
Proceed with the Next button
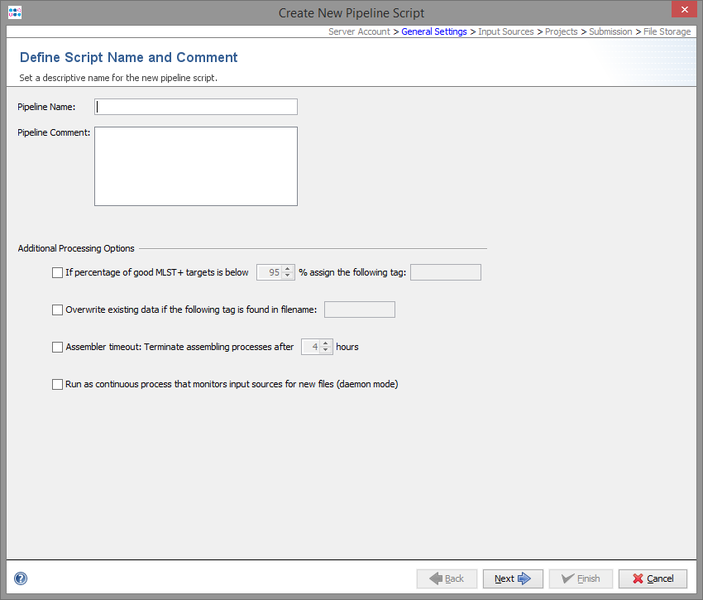(513, 579)
